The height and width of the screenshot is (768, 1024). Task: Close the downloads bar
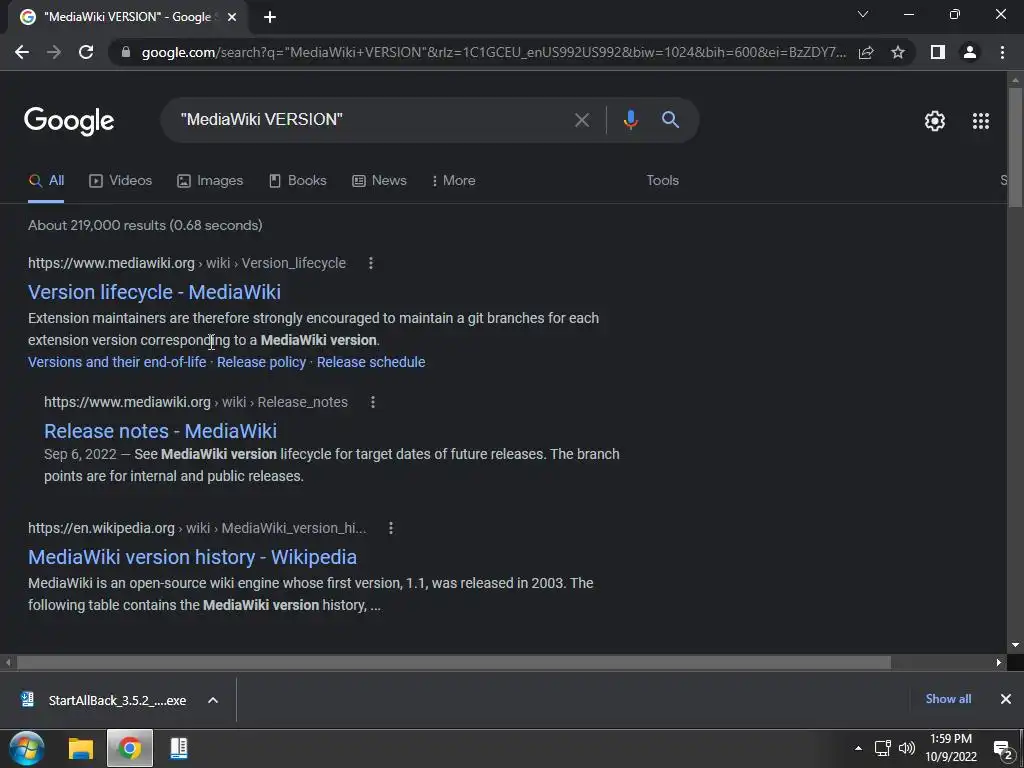click(1006, 699)
